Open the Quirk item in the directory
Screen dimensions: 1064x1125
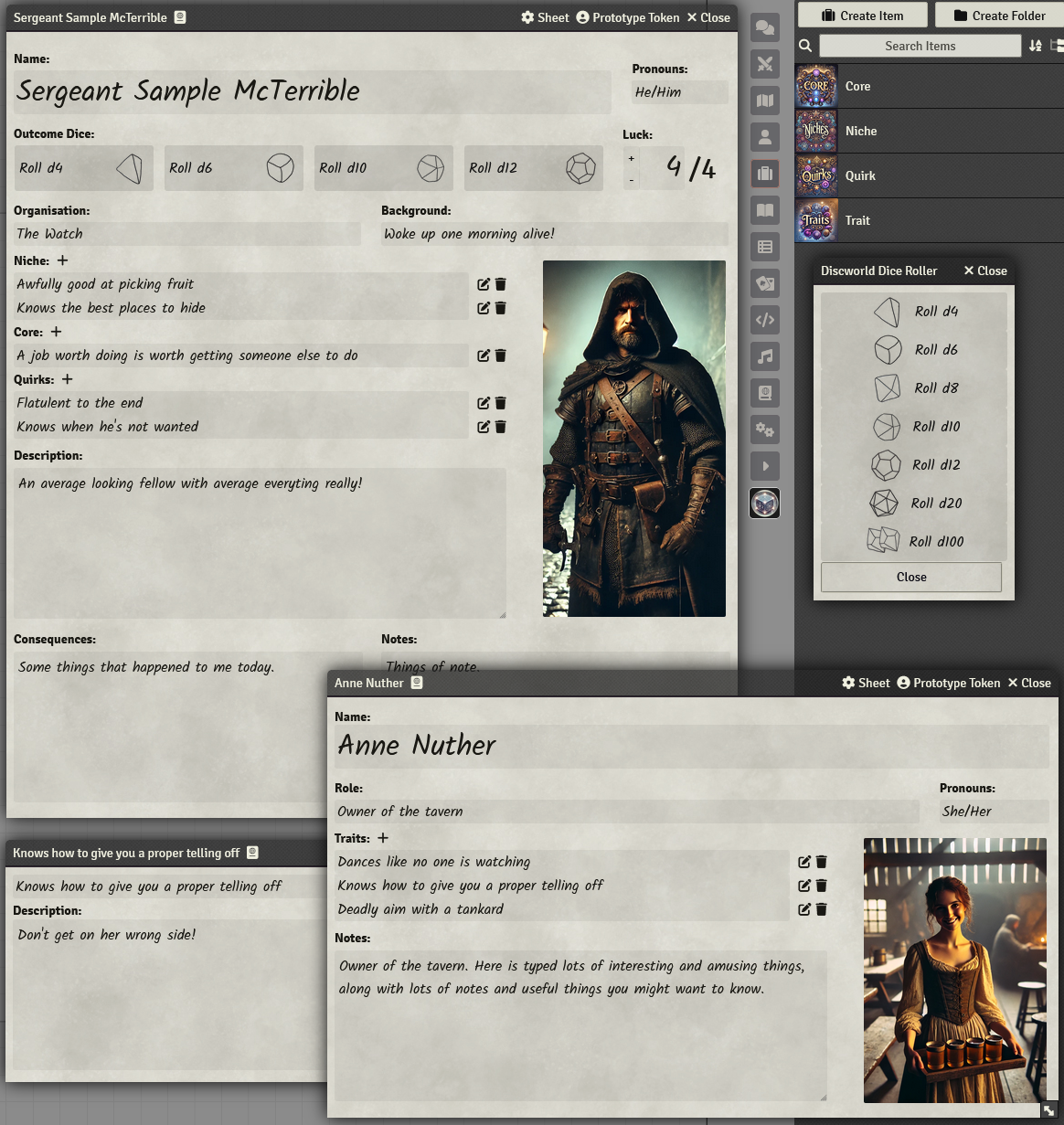[929, 175]
